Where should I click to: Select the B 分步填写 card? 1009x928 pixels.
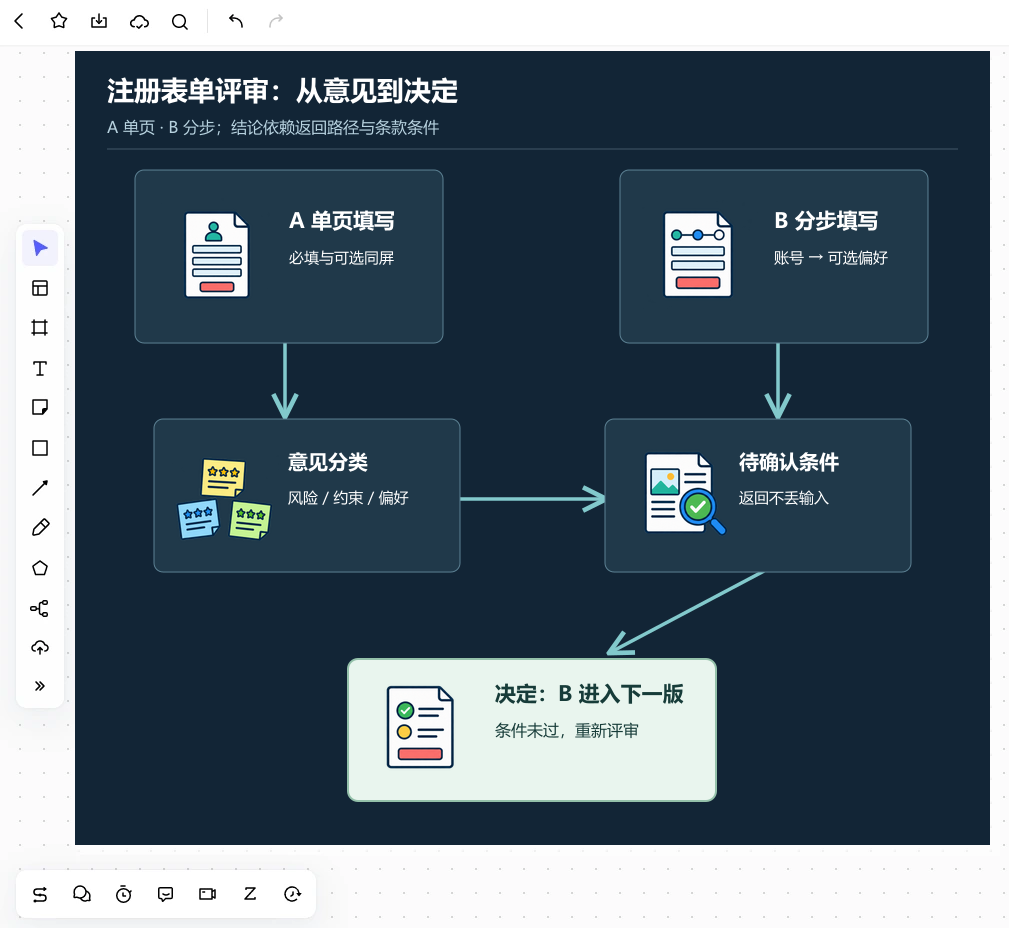pos(773,256)
